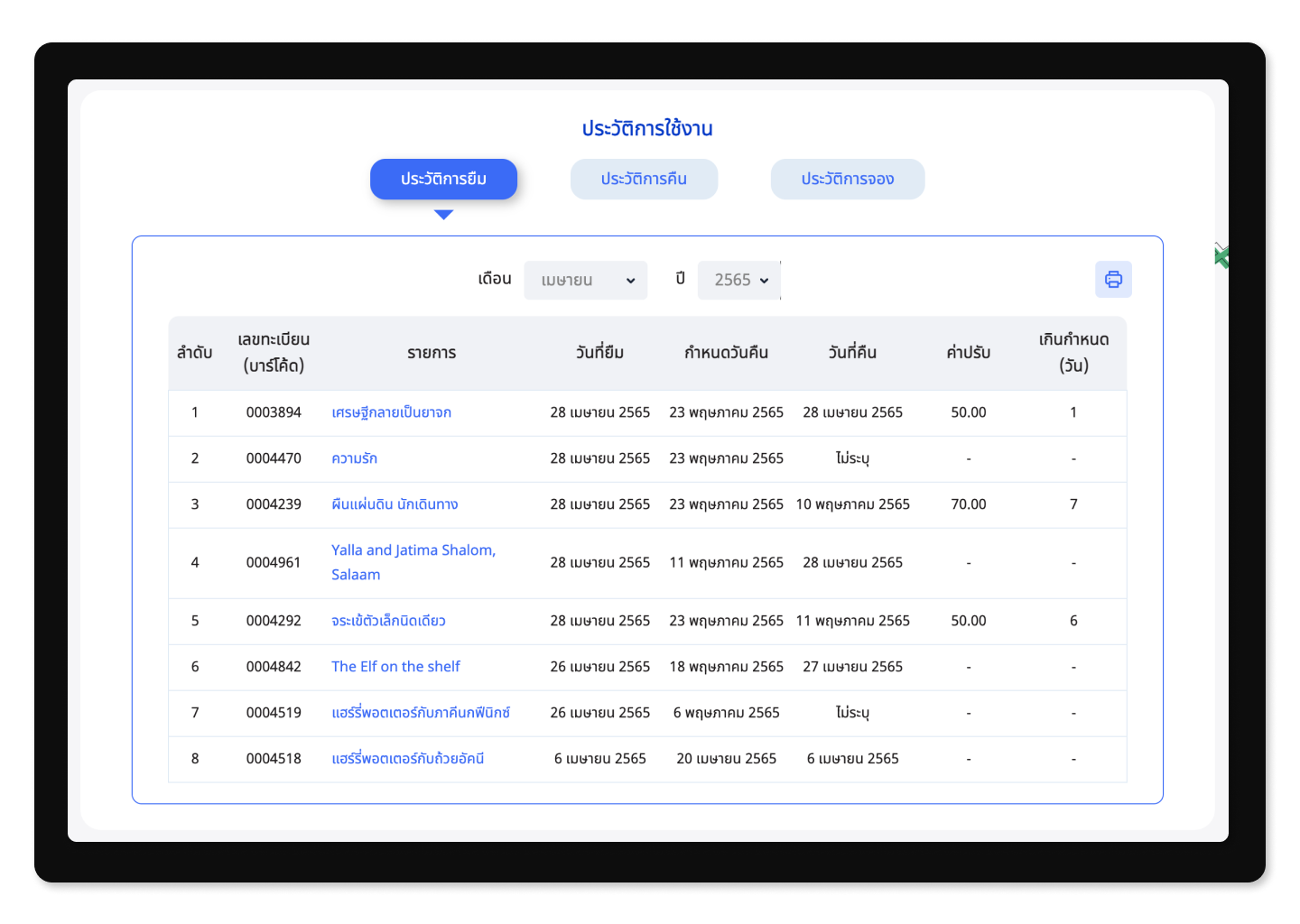Click barcode cell 0004292
Screen dimensions: 1300x924
pyautogui.click(x=274, y=621)
